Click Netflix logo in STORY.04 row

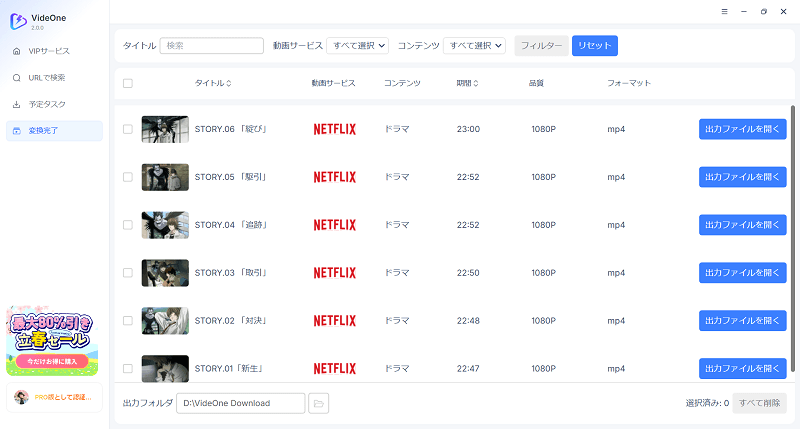point(335,225)
